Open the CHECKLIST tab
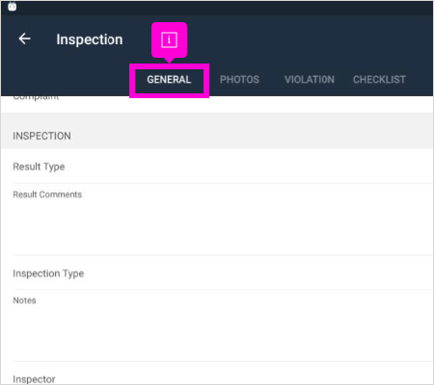 pyautogui.click(x=379, y=80)
